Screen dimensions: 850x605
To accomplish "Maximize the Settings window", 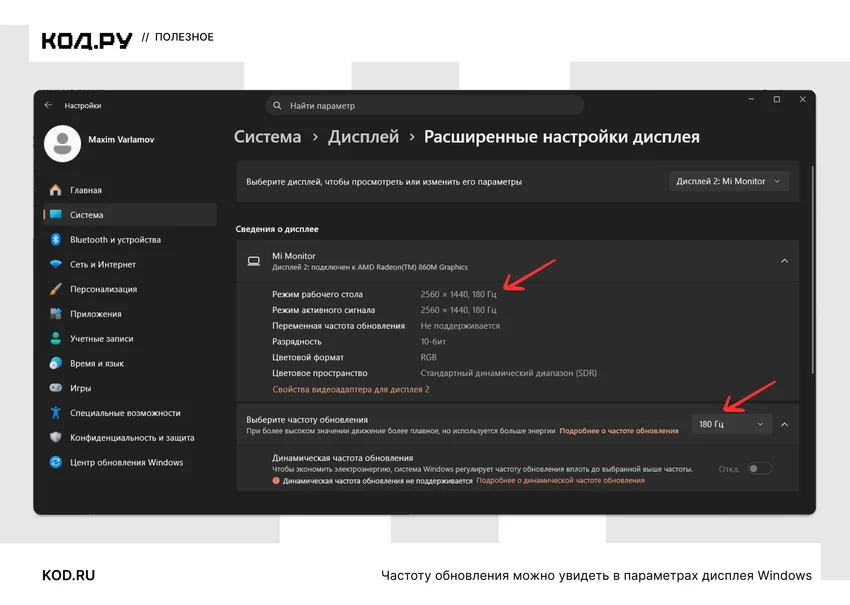I will point(777,99).
